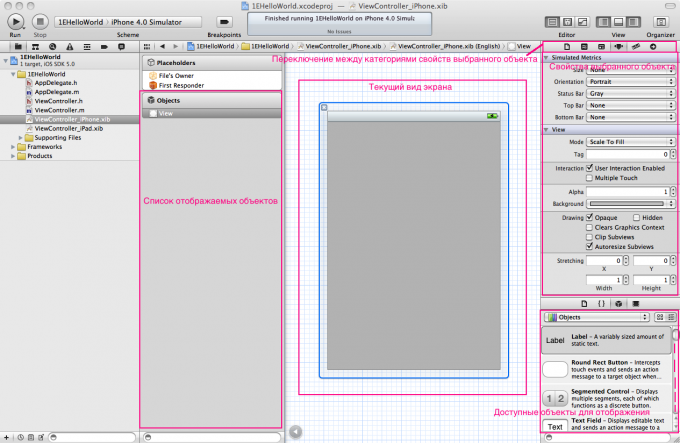This screenshot has height=443, width=680.
Task: Select the Label object in library
Action: click(607, 340)
